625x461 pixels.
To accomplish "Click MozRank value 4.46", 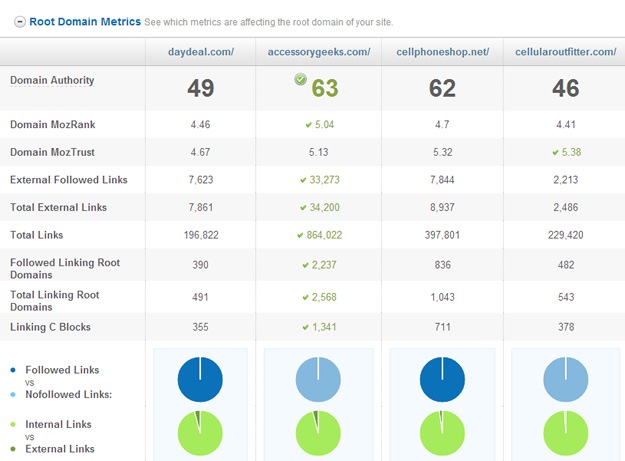I will tap(200, 125).
